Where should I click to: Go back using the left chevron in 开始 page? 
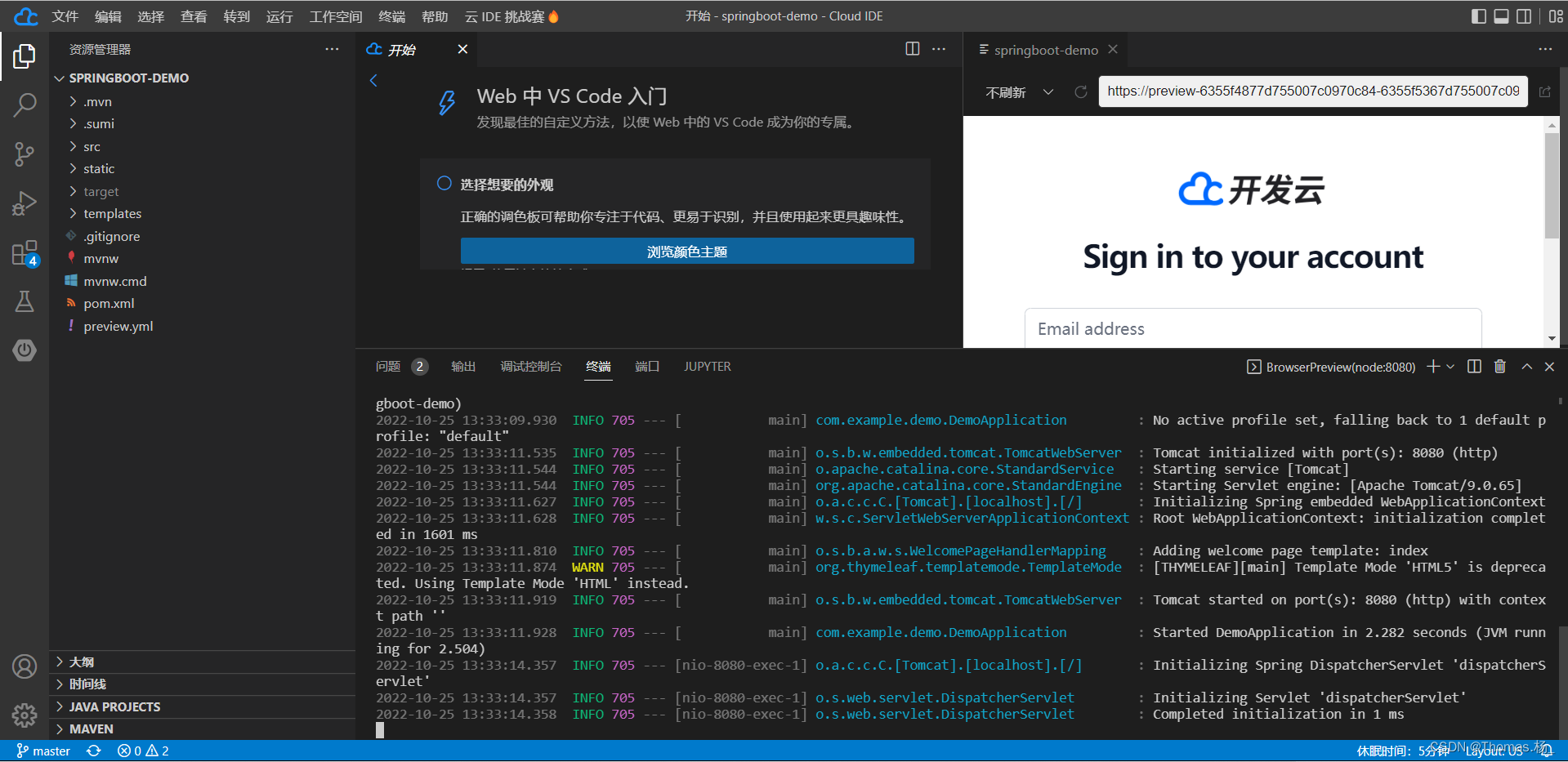[373, 80]
